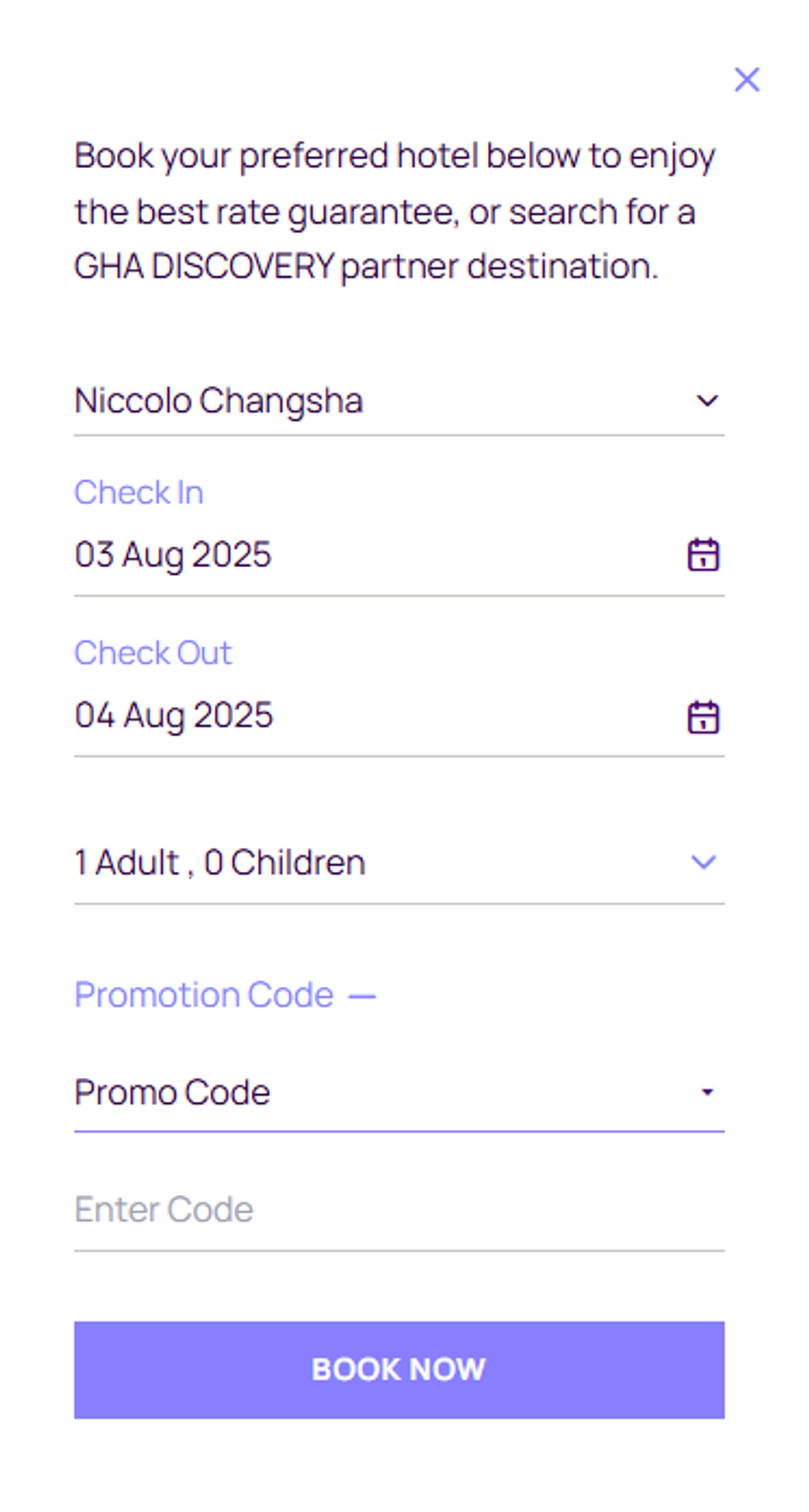
Task: Click the 'Check In' label
Action: [138, 493]
